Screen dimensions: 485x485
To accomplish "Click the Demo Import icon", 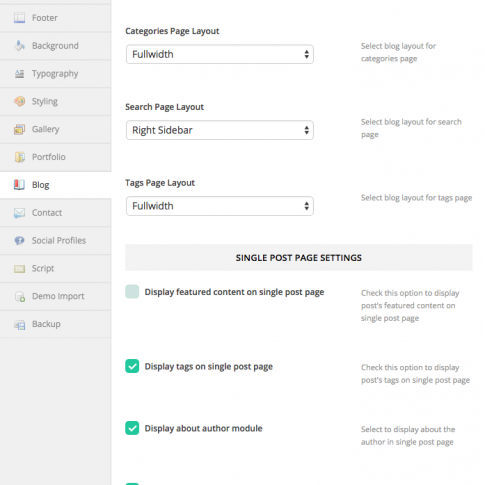I will coord(19,296).
